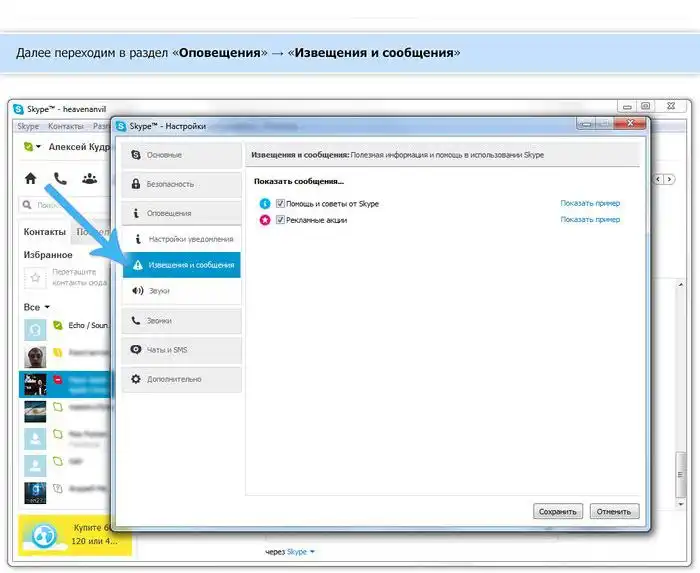Click the "Сохранить" button
700x573 pixels.
tap(557, 511)
